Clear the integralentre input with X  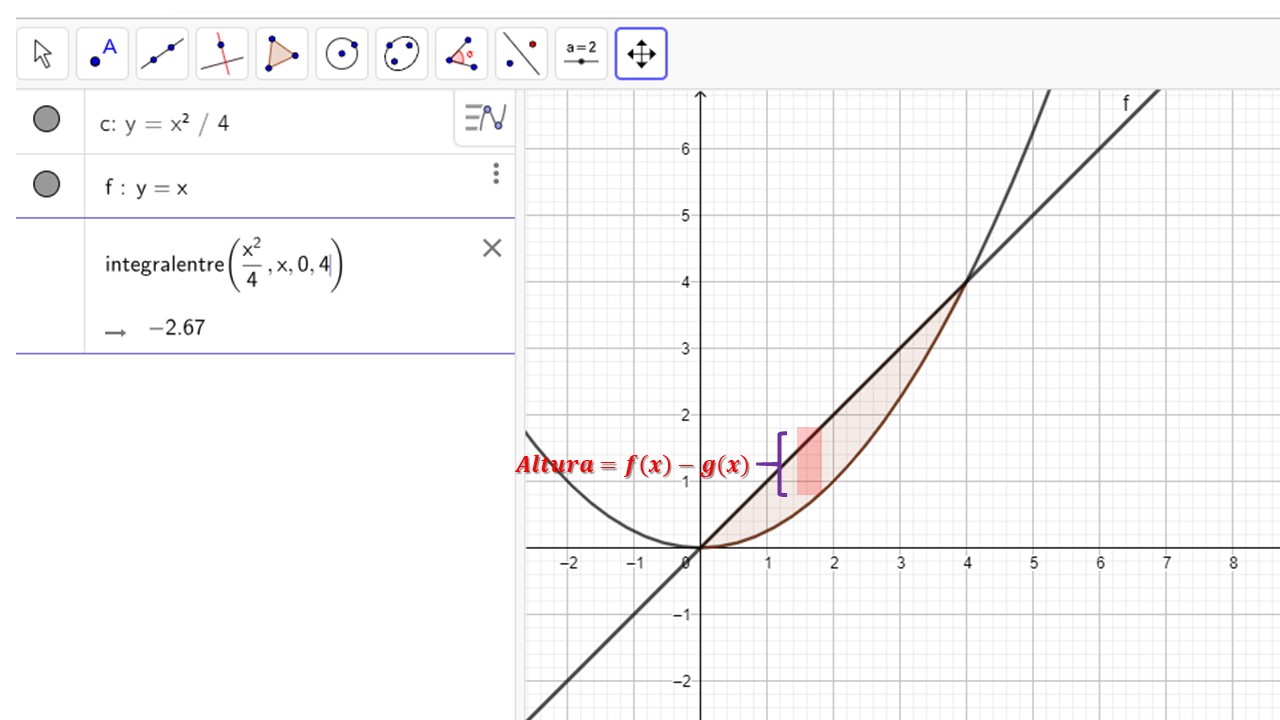[492, 249]
